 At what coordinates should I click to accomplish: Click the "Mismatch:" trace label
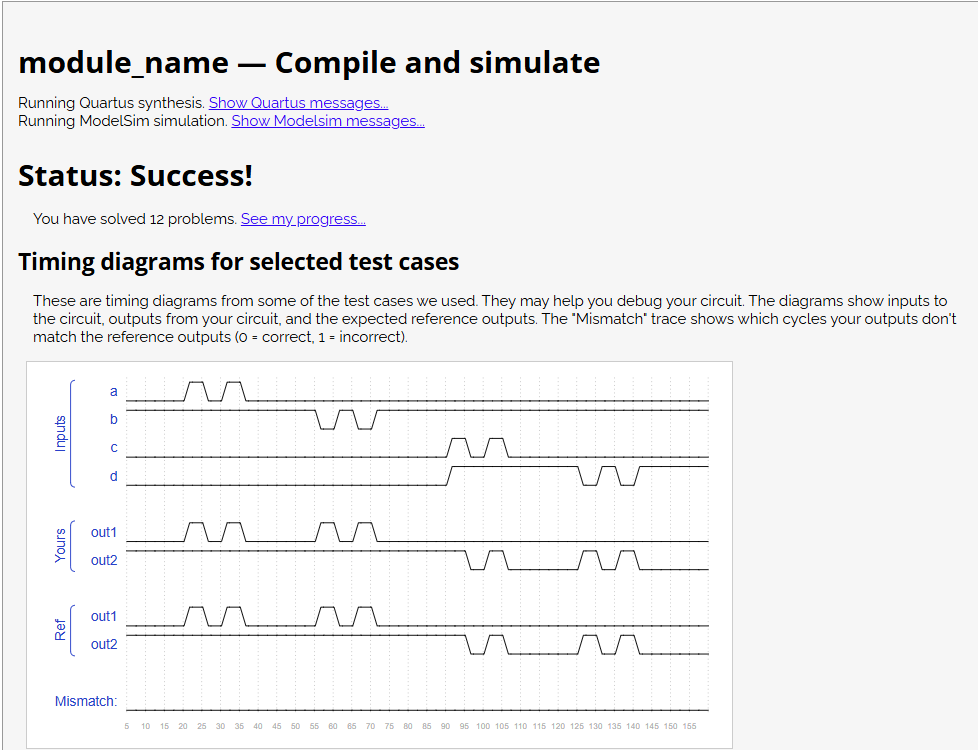click(87, 701)
